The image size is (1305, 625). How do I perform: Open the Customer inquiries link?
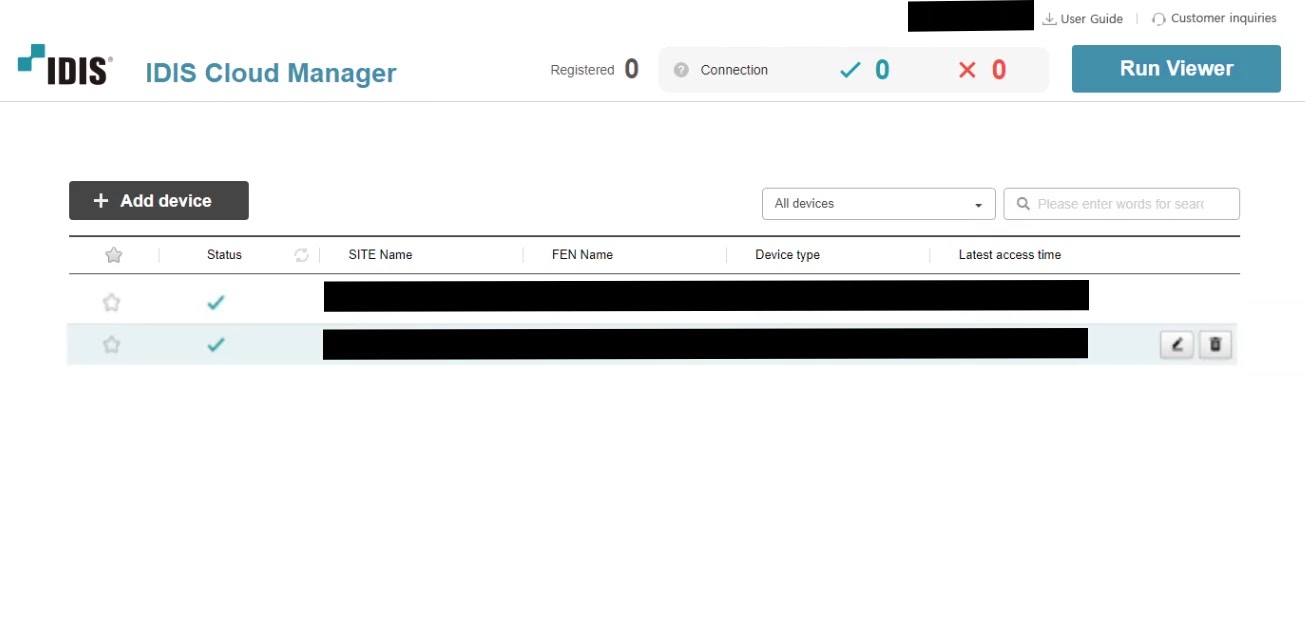pos(1223,18)
